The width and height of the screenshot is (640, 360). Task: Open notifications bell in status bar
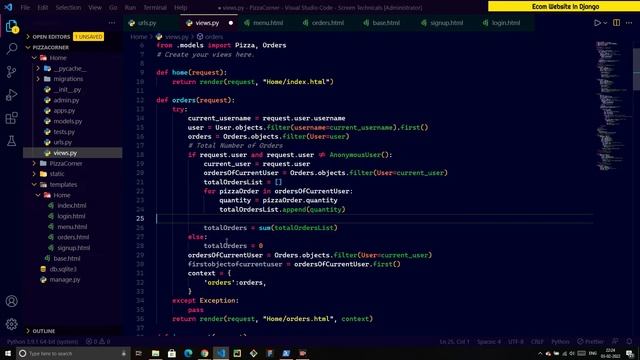coord(629,342)
